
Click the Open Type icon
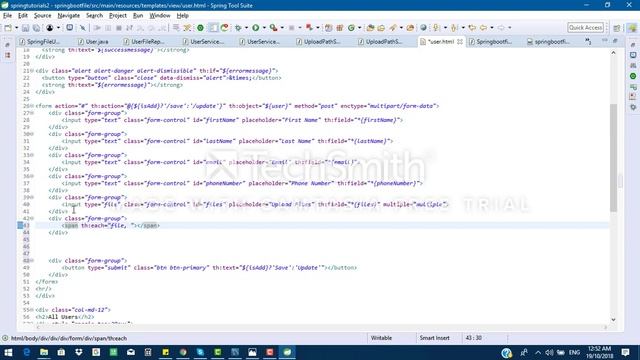[371, 28]
